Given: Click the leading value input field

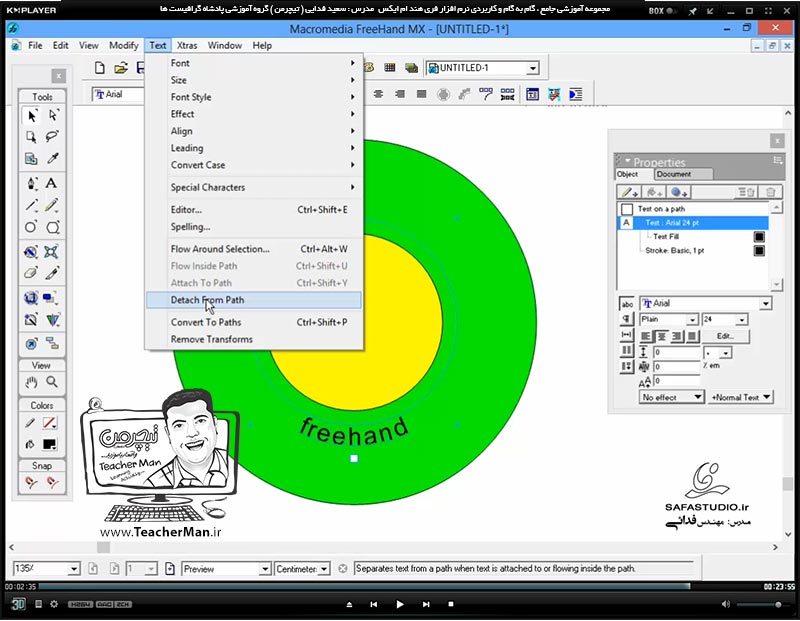Looking at the screenshot, I should (676, 353).
